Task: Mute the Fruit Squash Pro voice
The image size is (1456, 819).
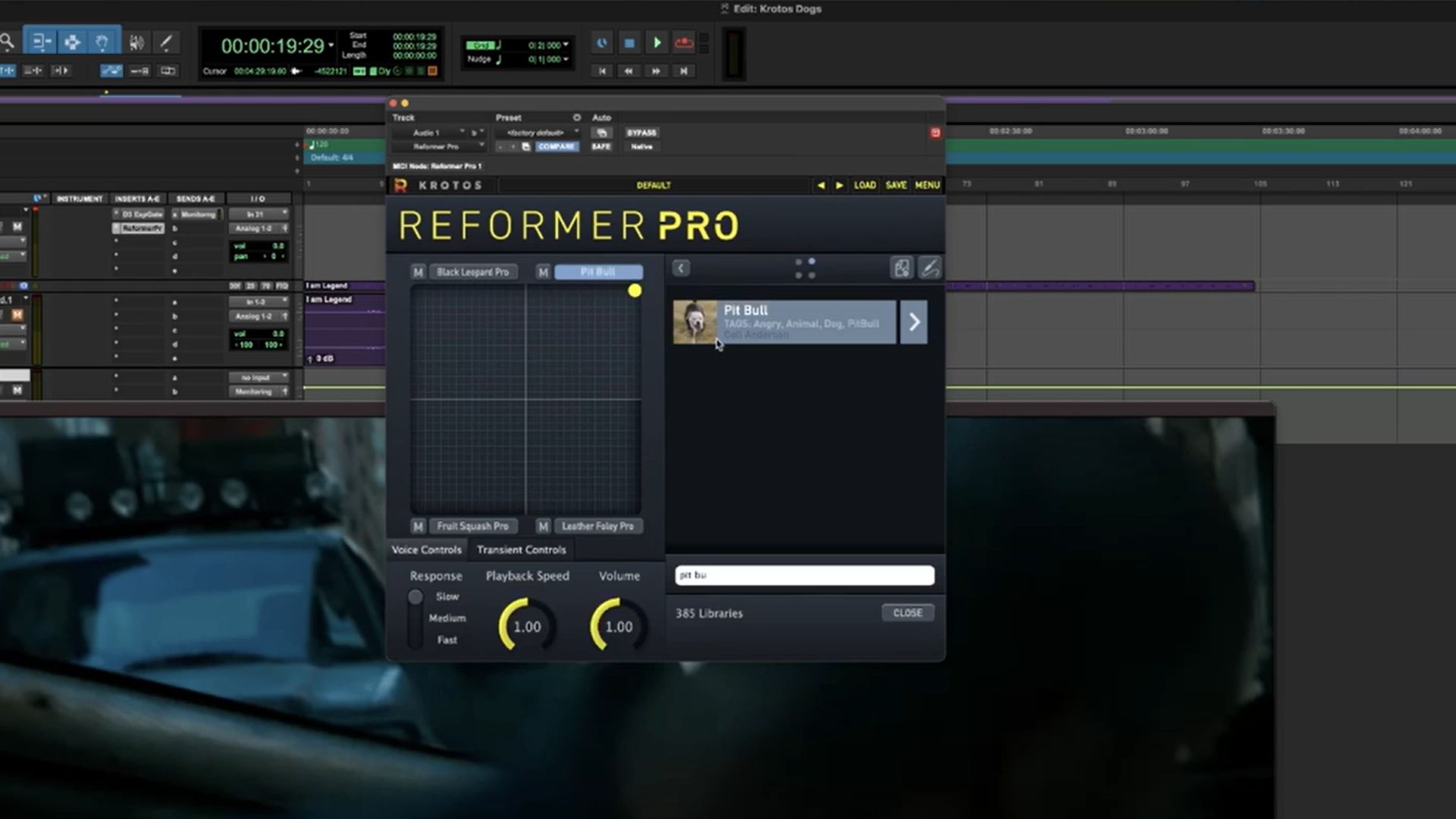Action: (418, 526)
